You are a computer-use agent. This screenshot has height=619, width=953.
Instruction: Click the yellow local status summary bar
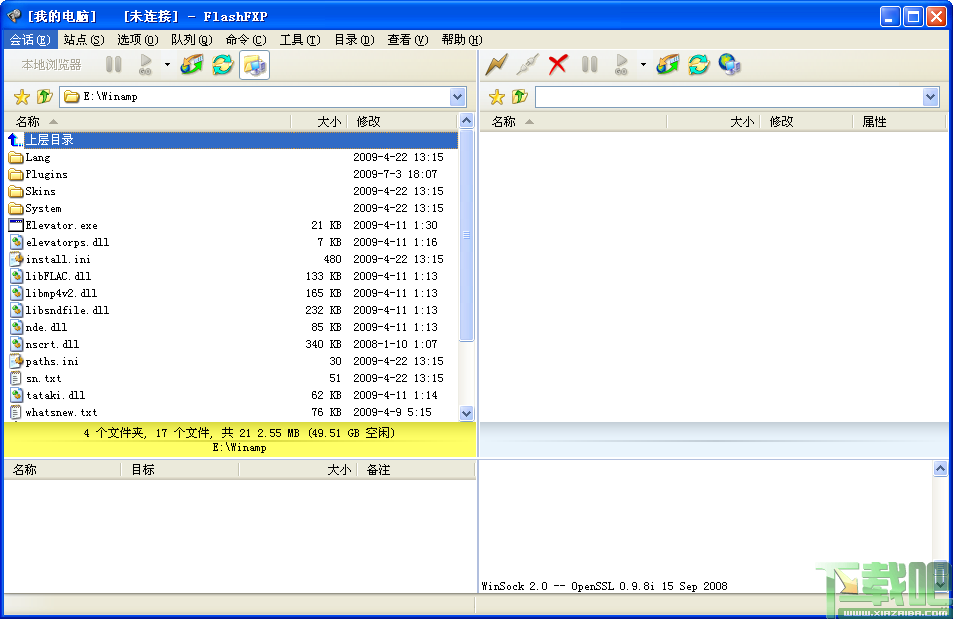click(x=240, y=440)
